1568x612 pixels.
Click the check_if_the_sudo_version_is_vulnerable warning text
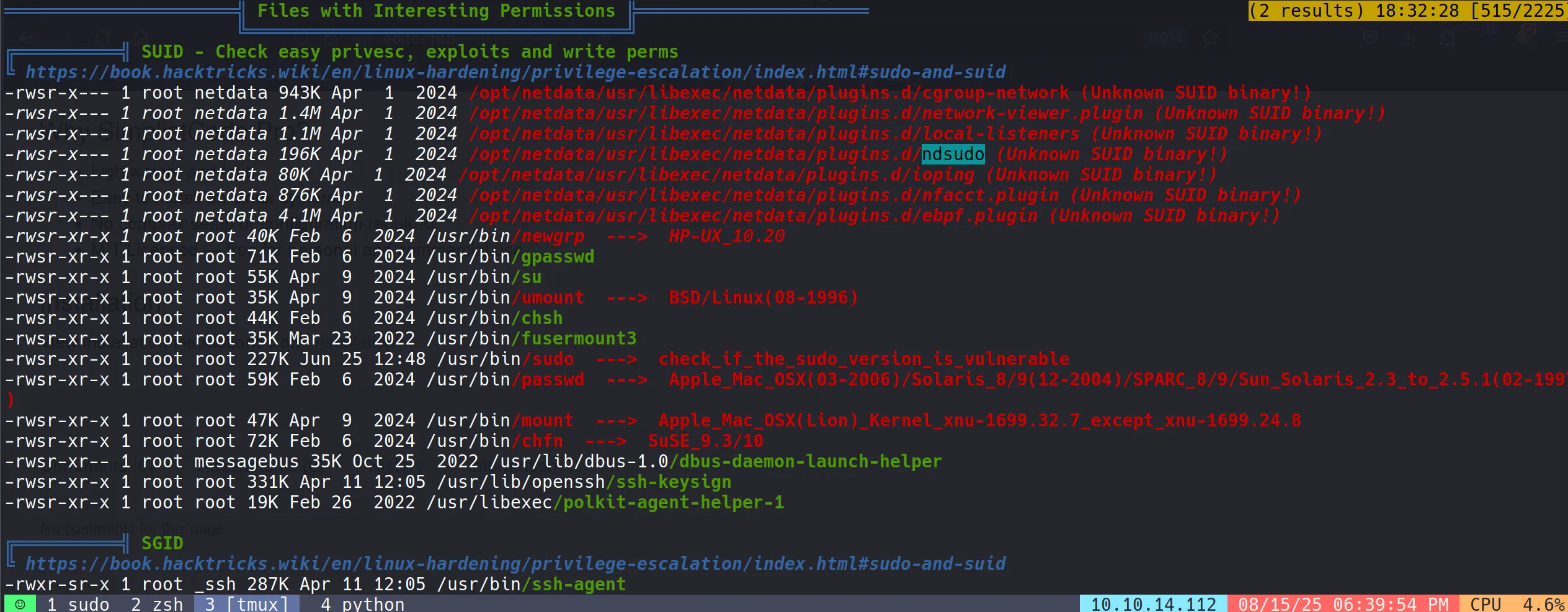click(x=863, y=359)
